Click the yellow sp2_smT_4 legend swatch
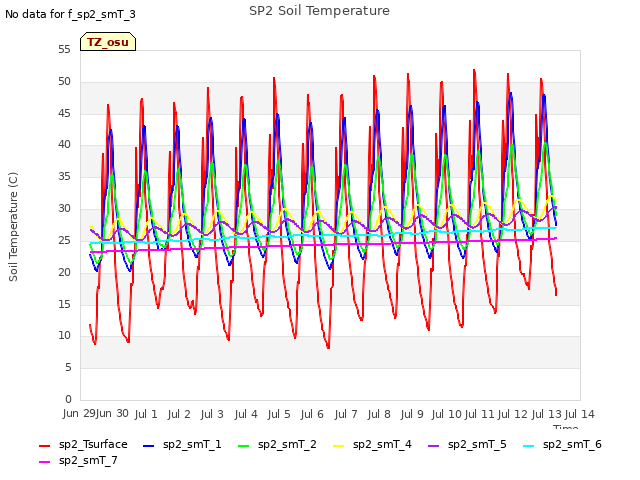 tap(338, 446)
